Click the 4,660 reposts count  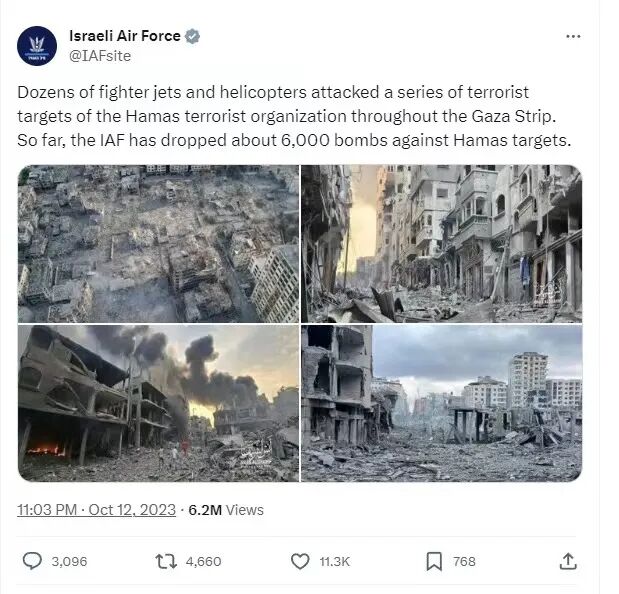pos(203,562)
